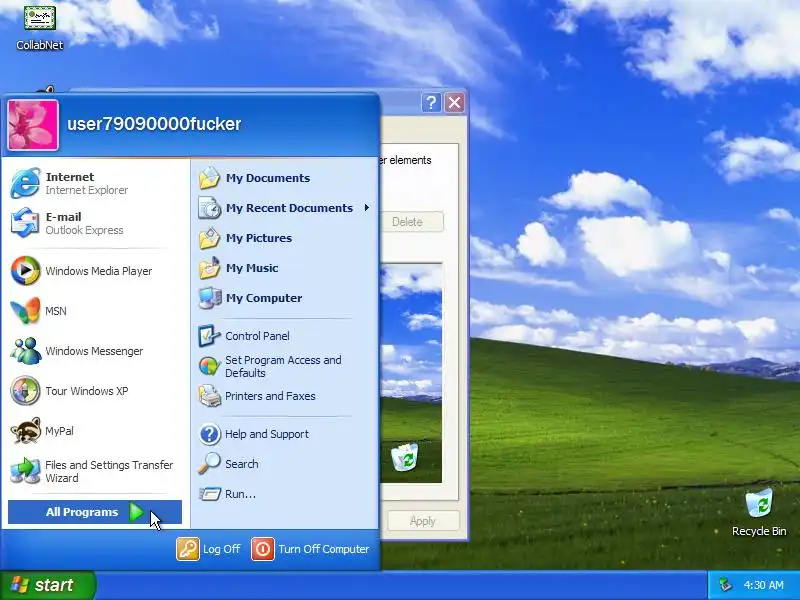Click the Log Off key icon
The image size is (800, 600).
pos(188,549)
